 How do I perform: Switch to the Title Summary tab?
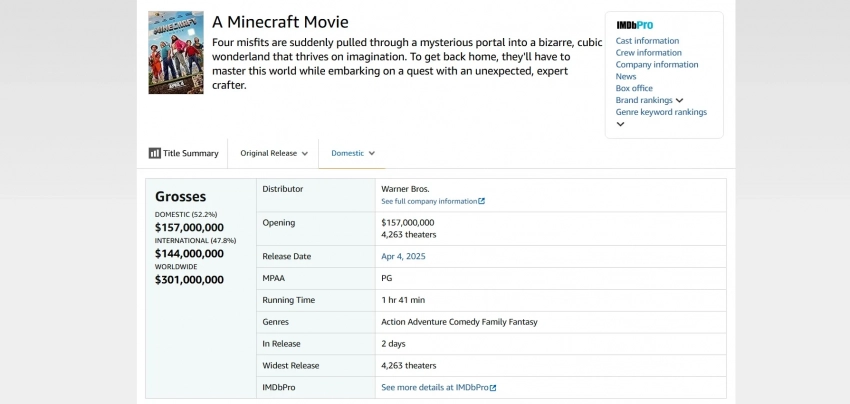coord(190,153)
